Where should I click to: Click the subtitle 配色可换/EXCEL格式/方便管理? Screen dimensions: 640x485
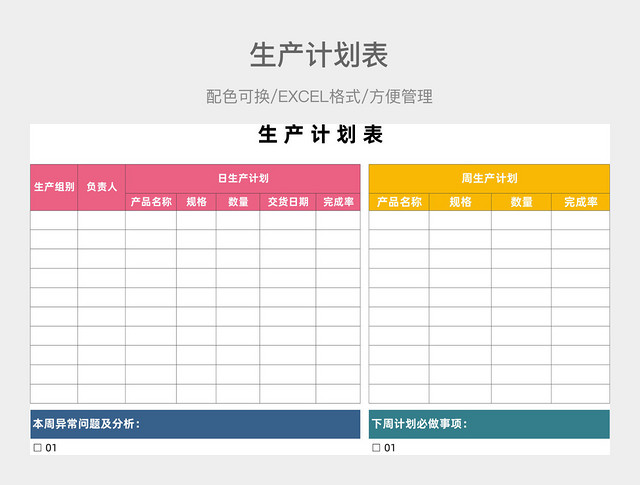319,97
